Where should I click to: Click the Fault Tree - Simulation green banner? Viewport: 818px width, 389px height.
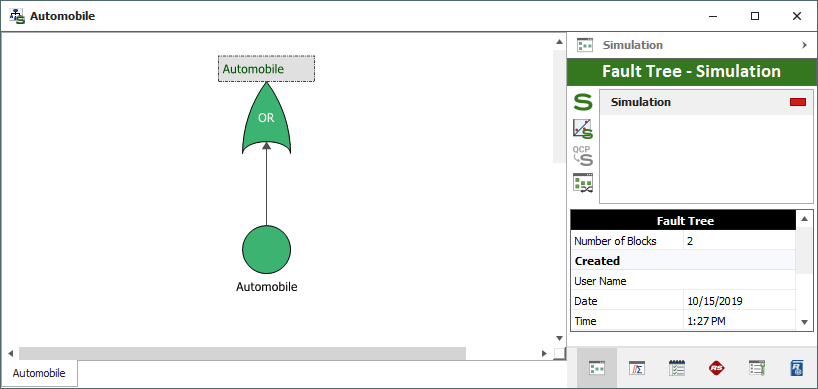[692, 71]
